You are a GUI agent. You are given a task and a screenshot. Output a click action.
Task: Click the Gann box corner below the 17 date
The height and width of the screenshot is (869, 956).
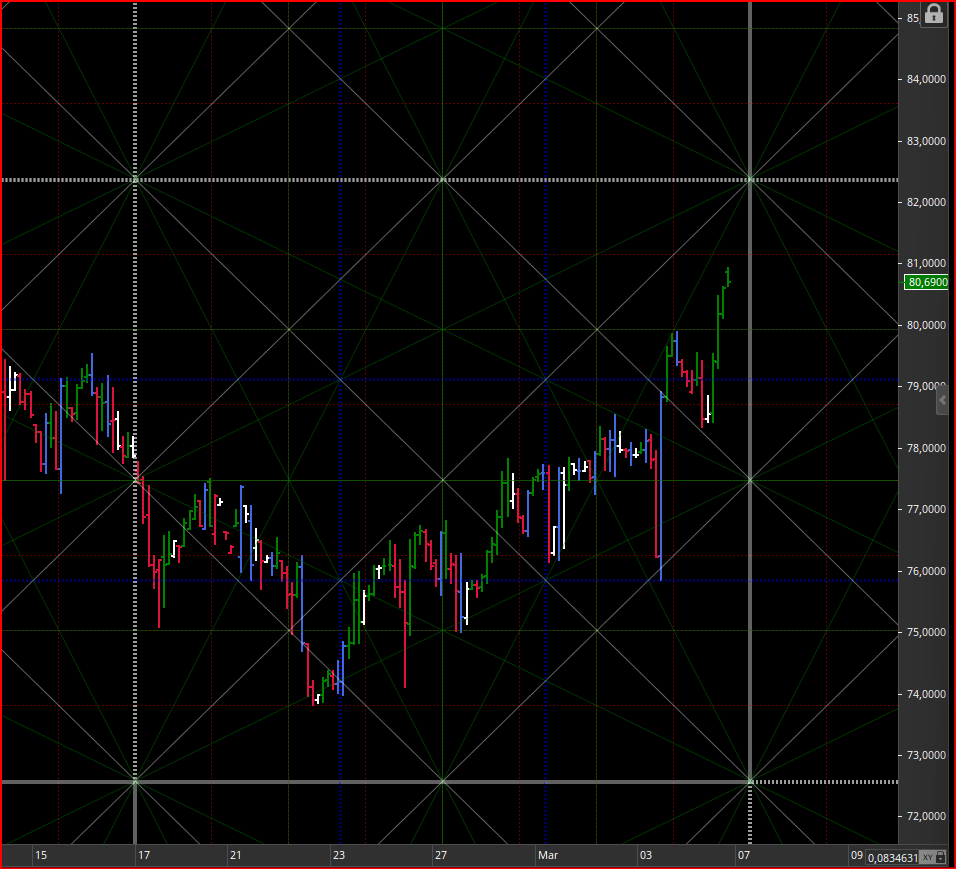click(135, 781)
